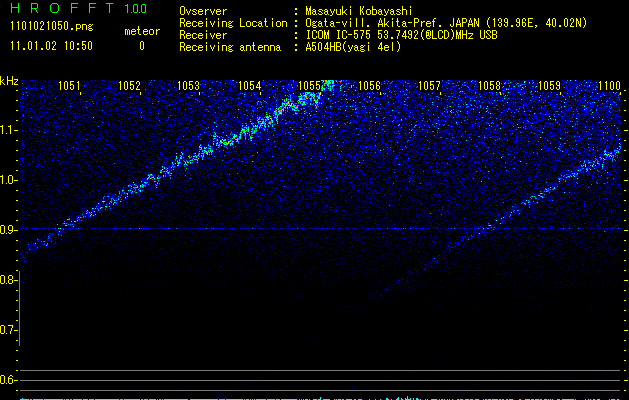Click the Ovserver label

pos(203,11)
